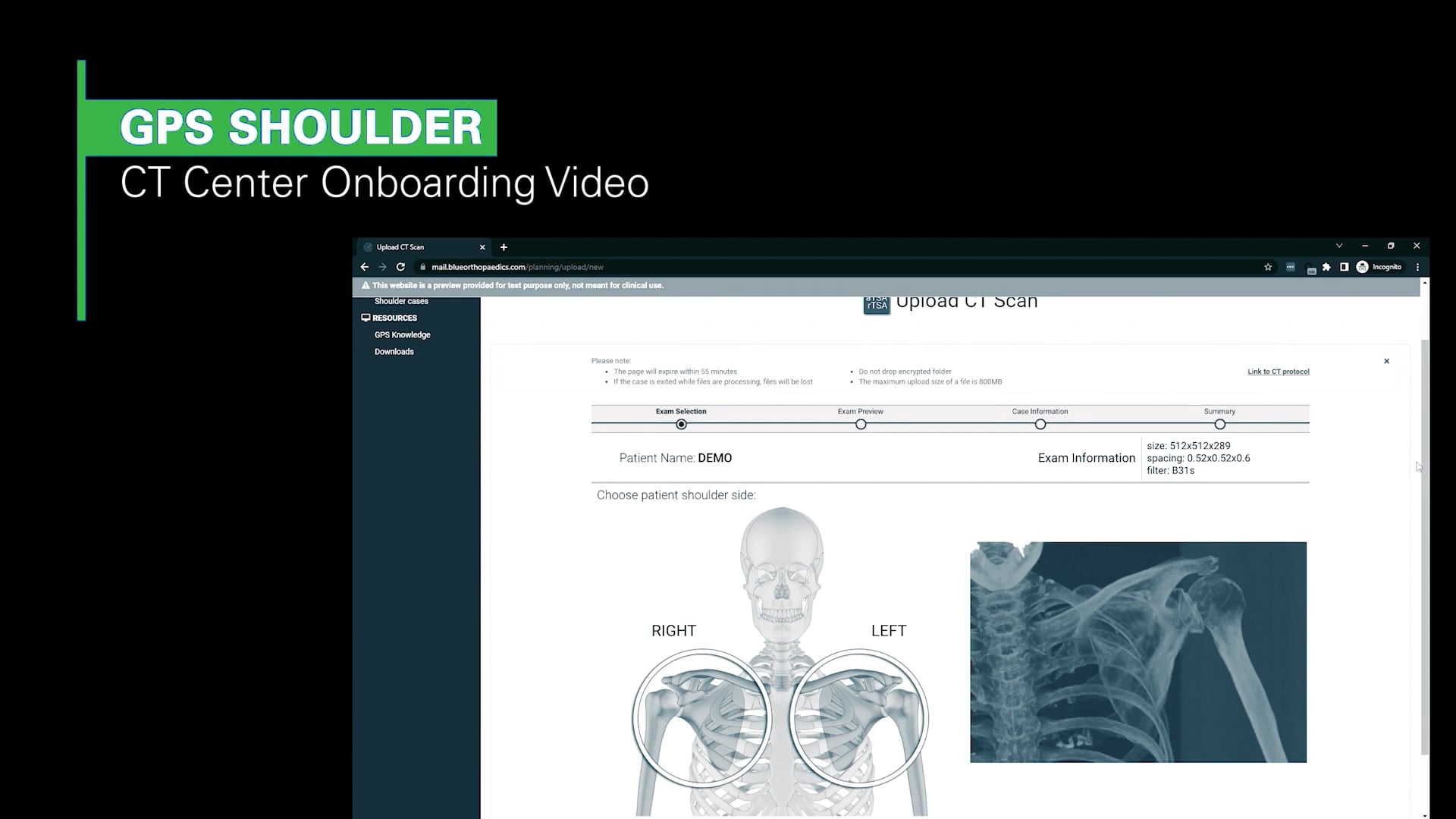The height and width of the screenshot is (819, 1456).
Task: Open Chrome's three-dot menu
Action: [1417, 267]
